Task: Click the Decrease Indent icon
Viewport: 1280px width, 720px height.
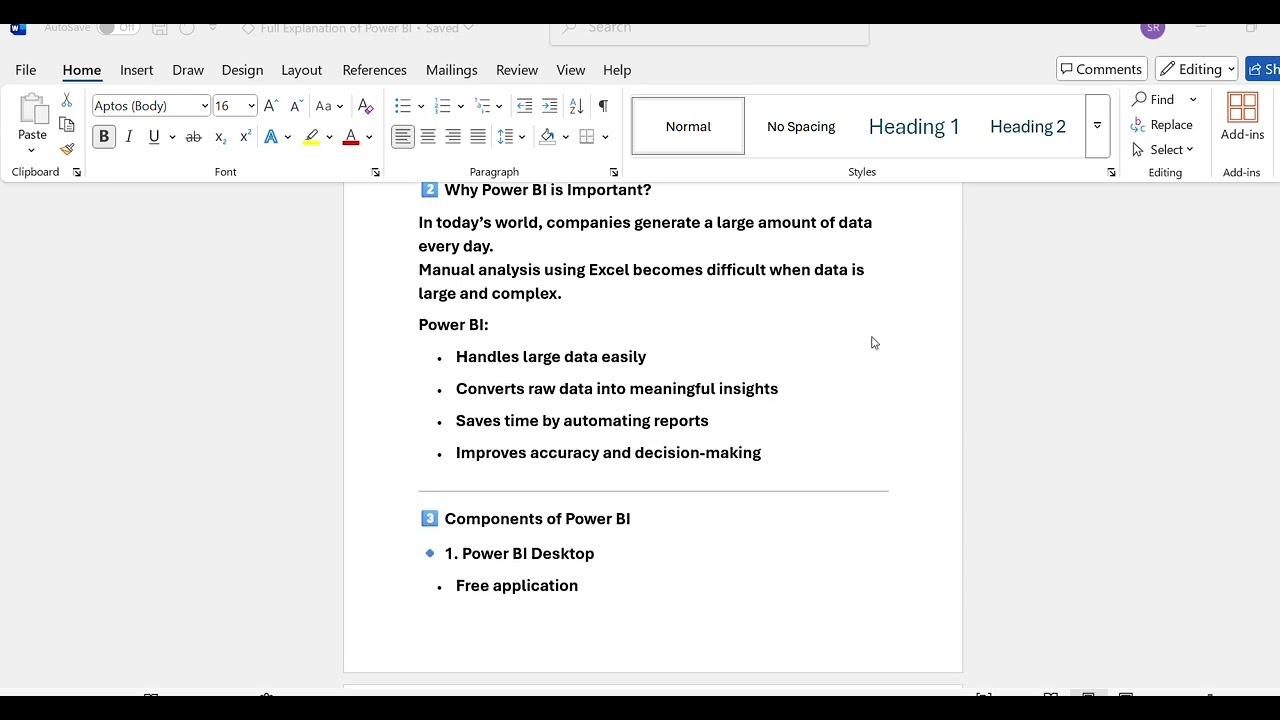Action: [x=524, y=106]
